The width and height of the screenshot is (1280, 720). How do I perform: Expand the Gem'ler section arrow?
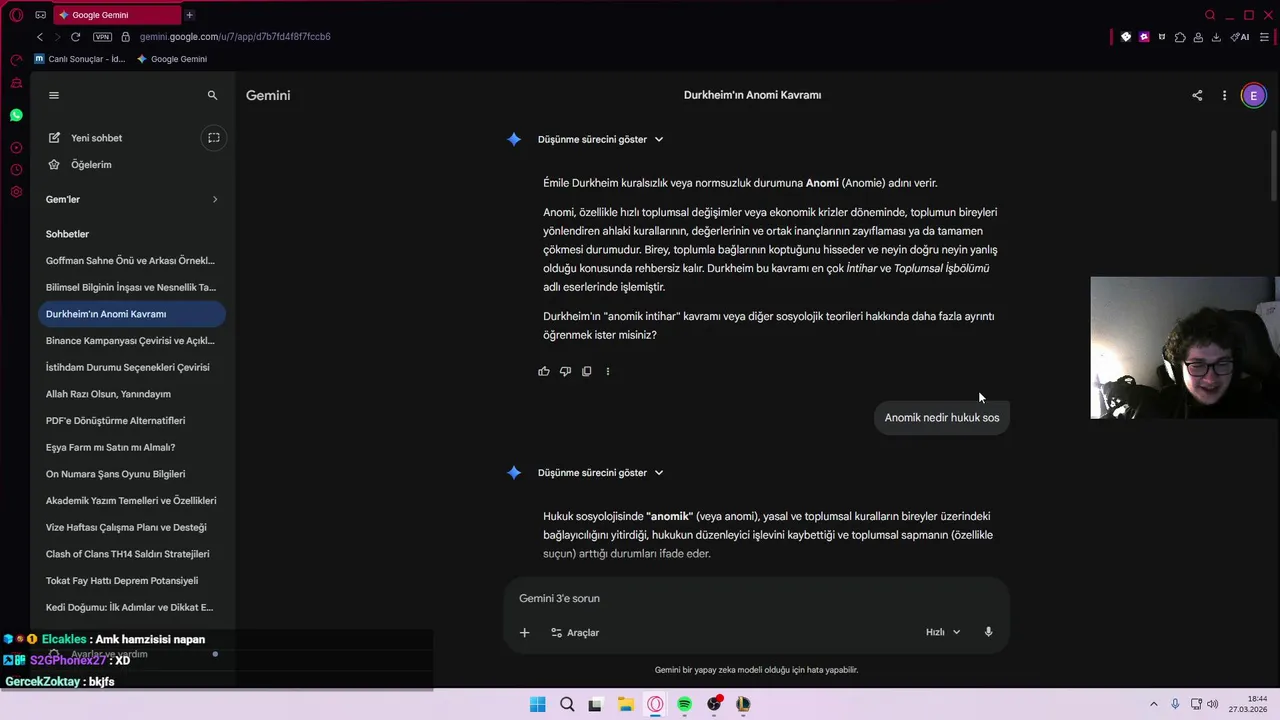tap(215, 199)
